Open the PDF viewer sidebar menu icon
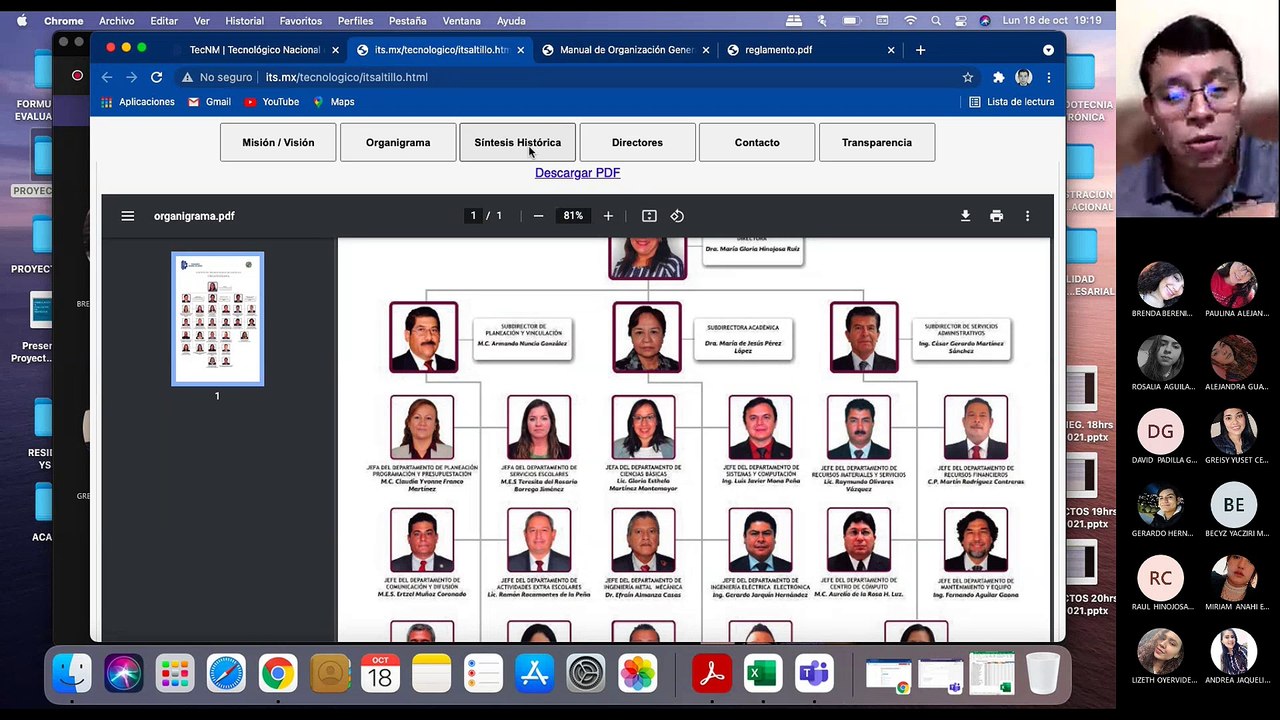Viewport: 1280px width, 720px height. point(128,216)
